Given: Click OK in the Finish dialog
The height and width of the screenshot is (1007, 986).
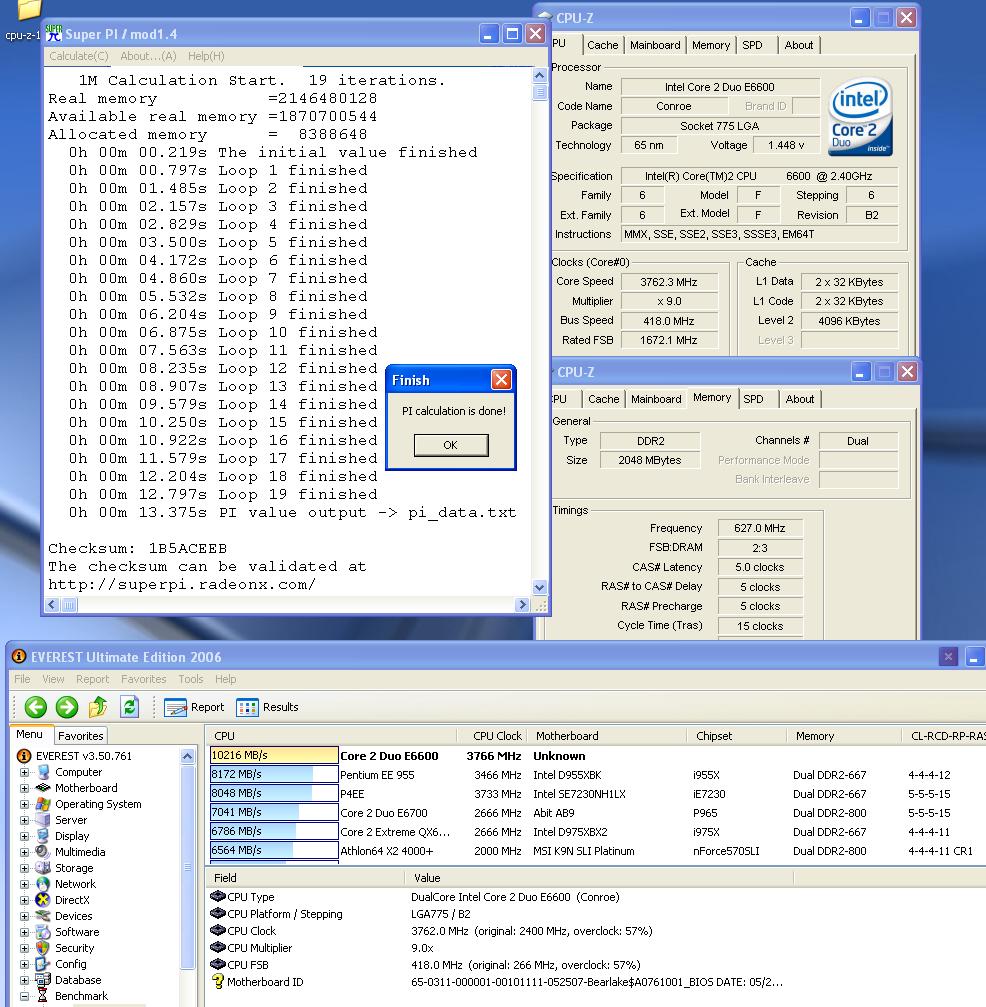Looking at the screenshot, I should point(451,445).
